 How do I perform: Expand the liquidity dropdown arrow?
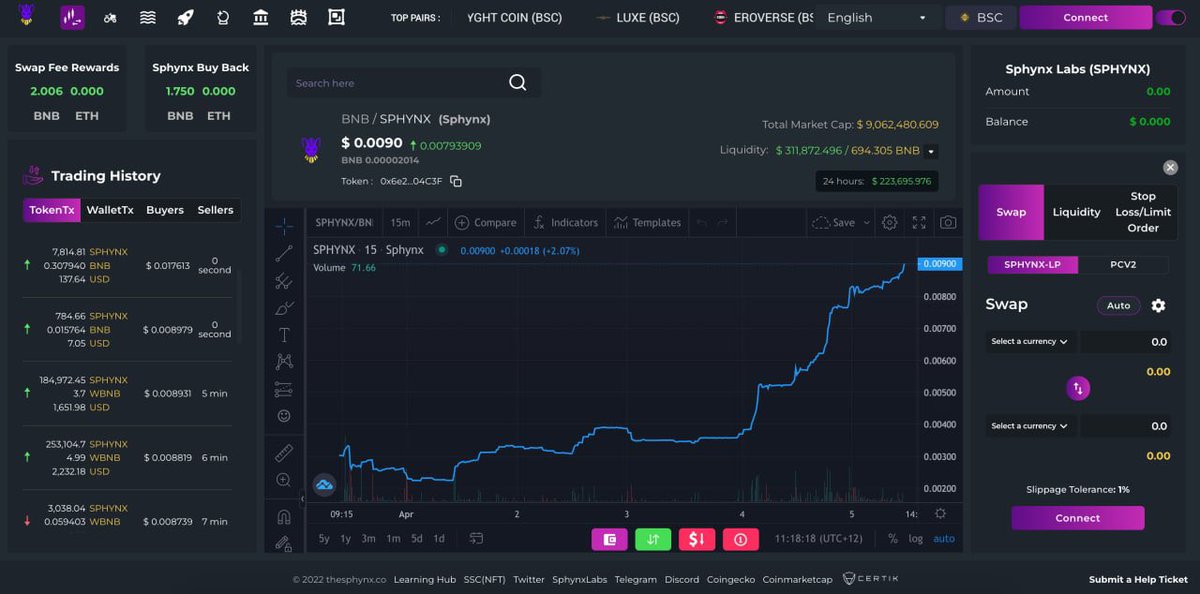(931, 152)
